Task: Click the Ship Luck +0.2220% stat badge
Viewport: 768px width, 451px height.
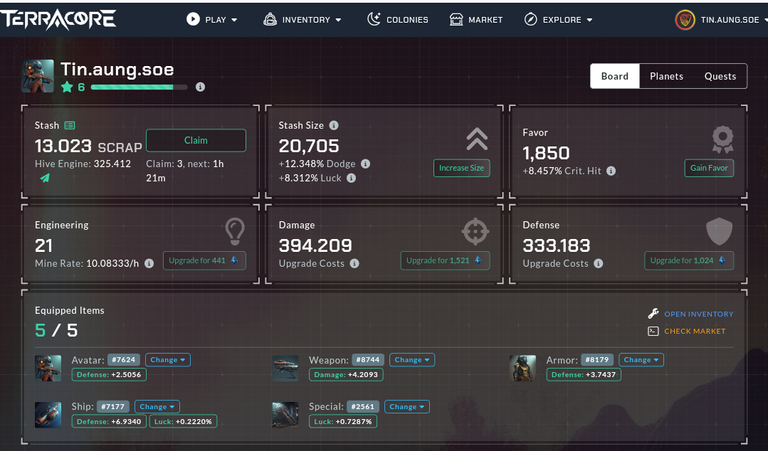Action: click(183, 422)
